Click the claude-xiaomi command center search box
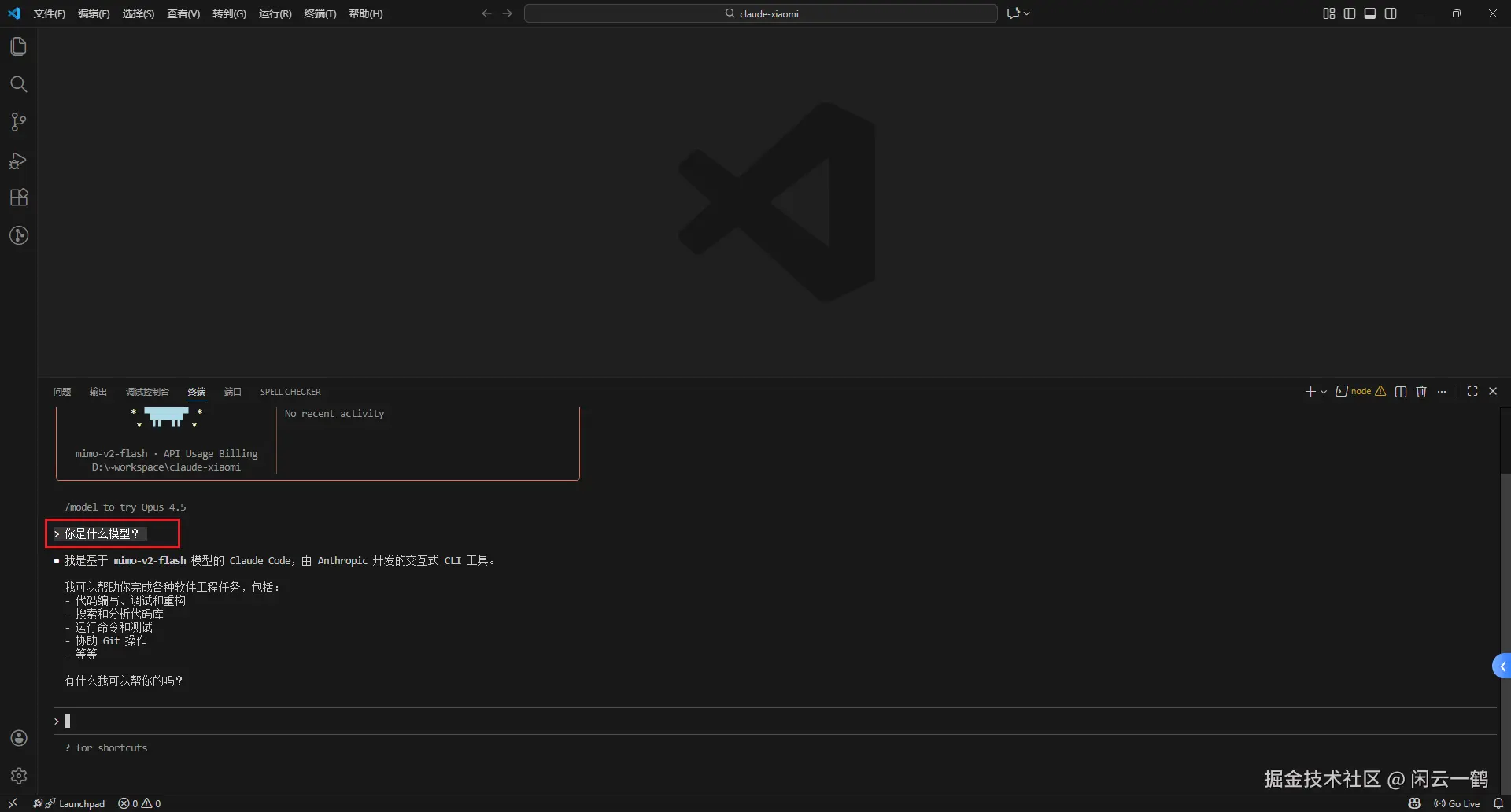Viewport: 1511px width, 812px height. coord(761,13)
